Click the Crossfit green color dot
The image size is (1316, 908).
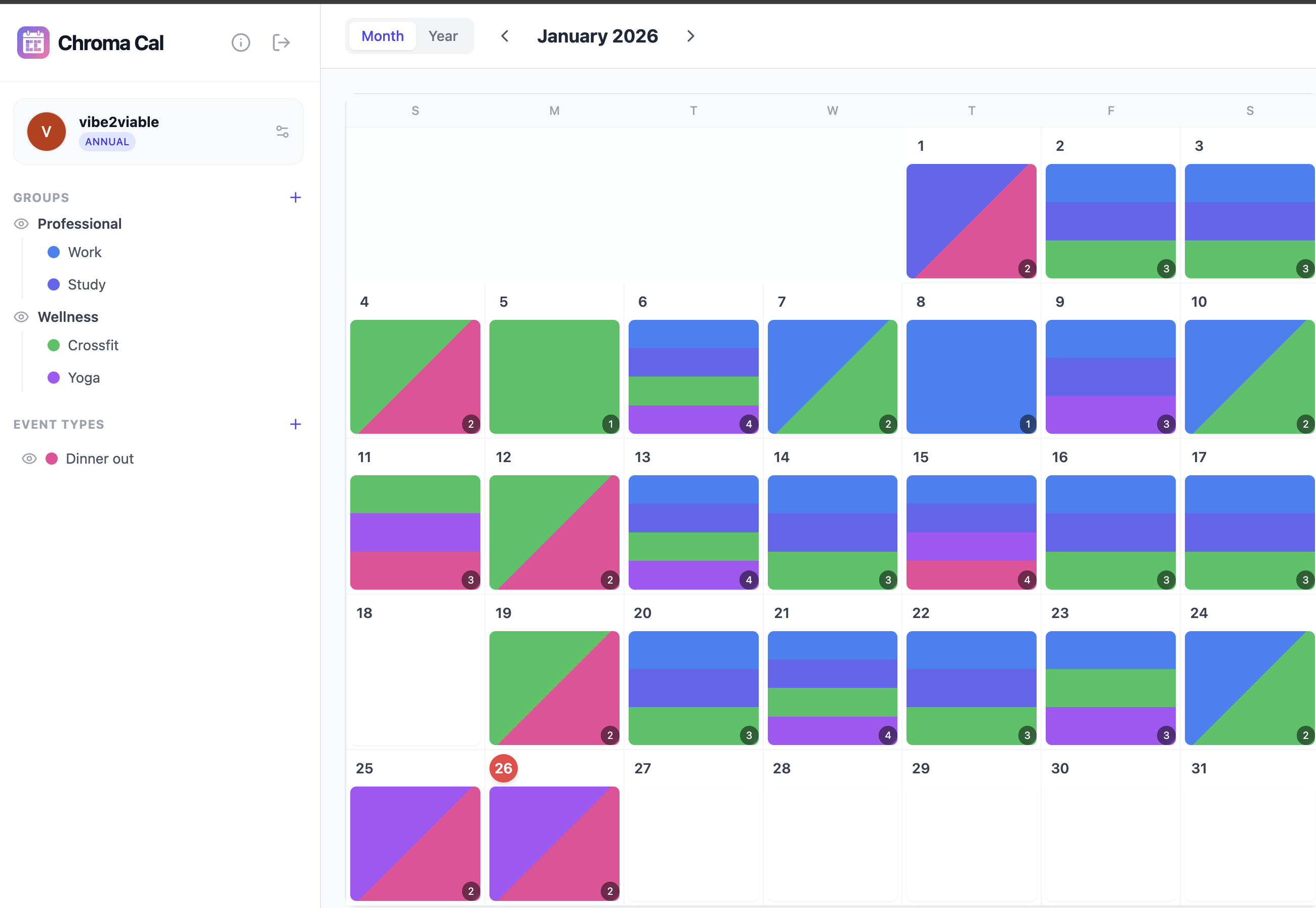click(53, 345)
